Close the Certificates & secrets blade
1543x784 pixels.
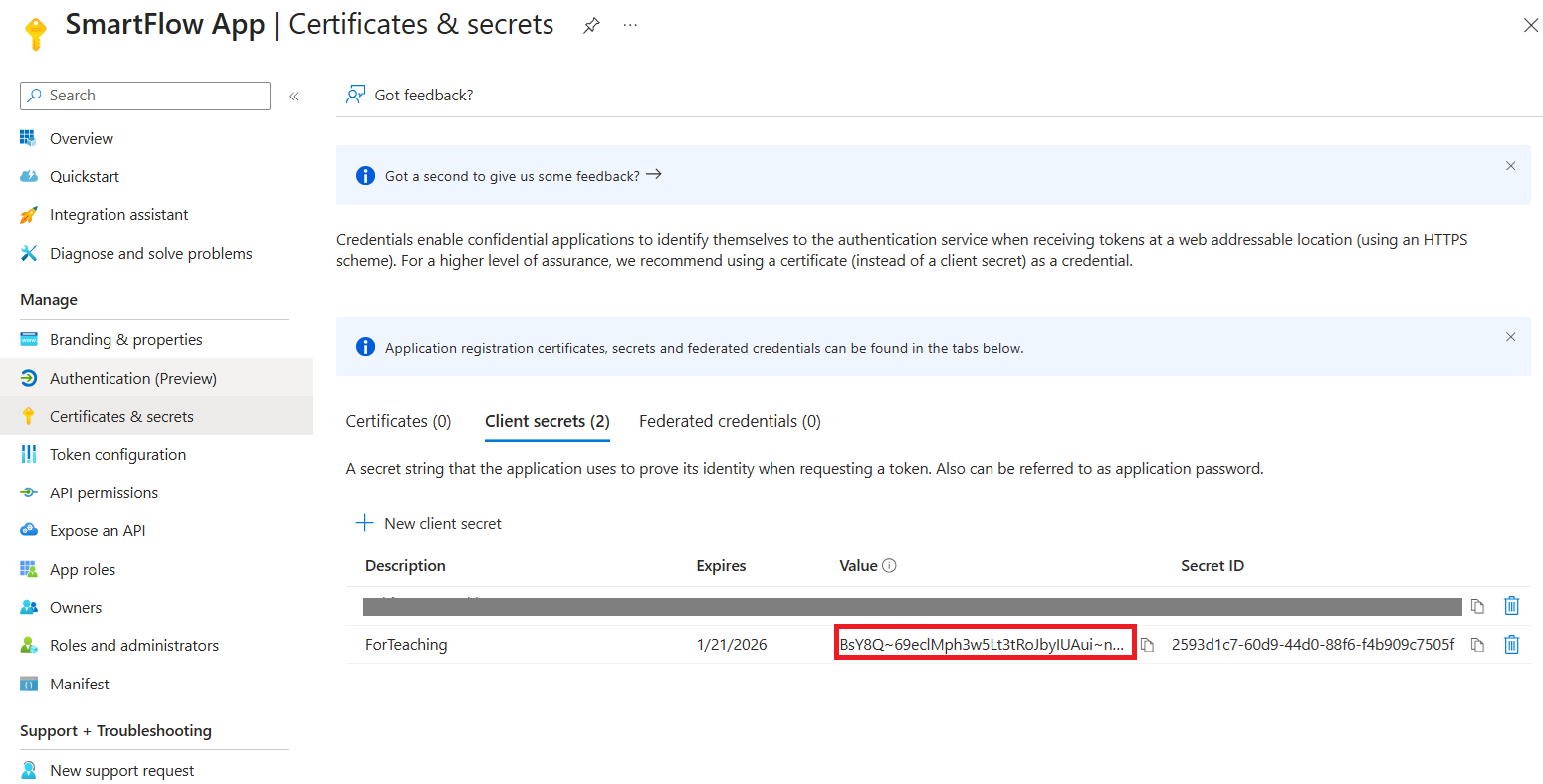pos(1531,25)
